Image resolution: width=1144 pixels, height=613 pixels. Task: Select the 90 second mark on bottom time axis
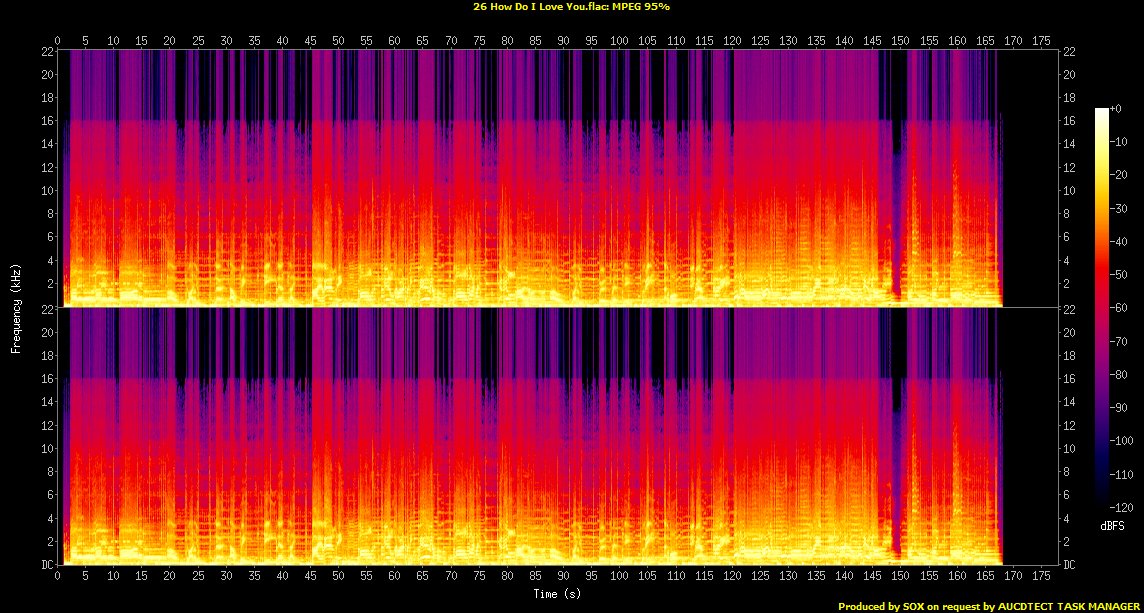tap(564, 577)
